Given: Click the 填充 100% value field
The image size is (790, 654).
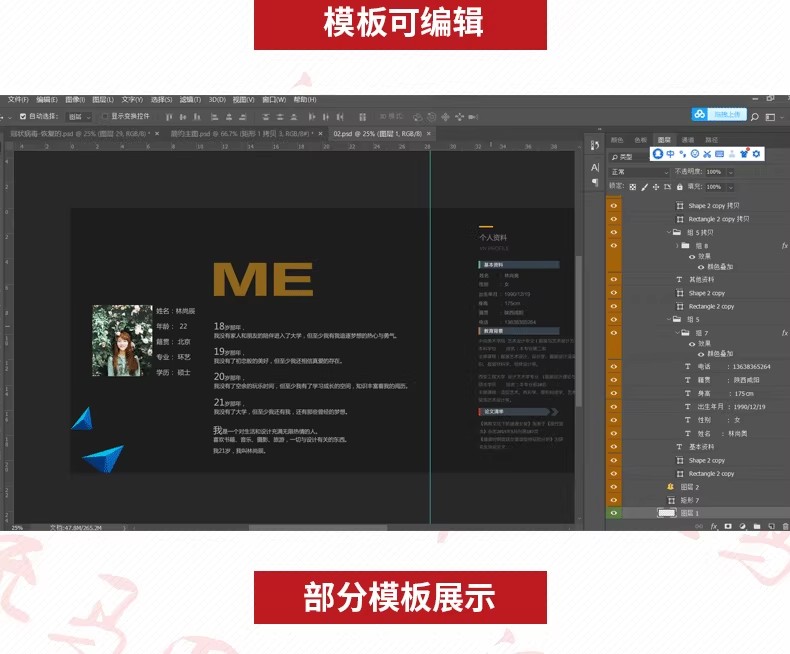Looking at the screenshot, I should 714,187.
